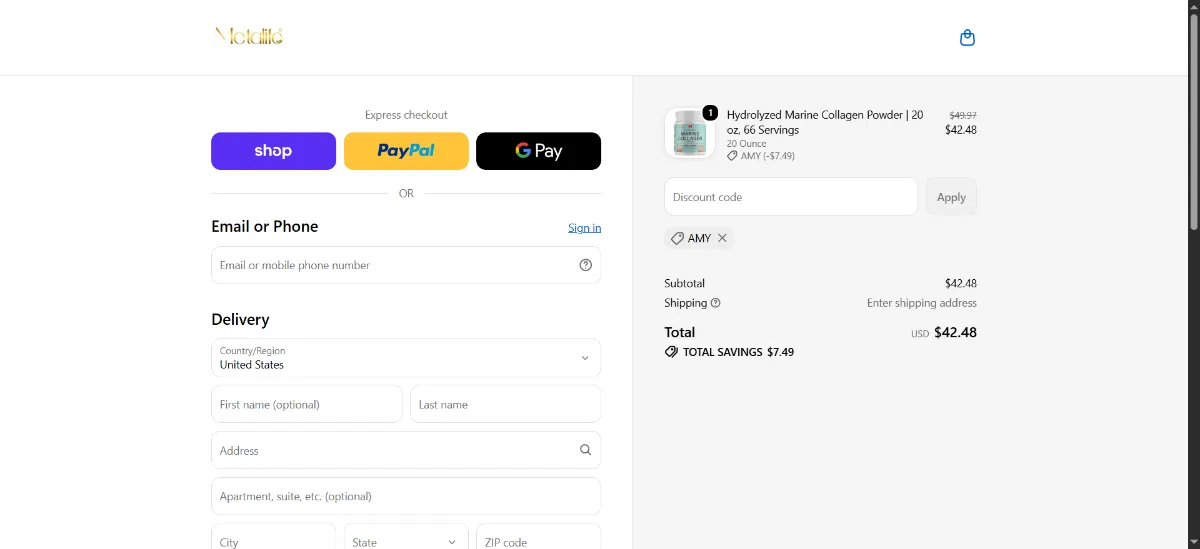Click the search icon in Address field

586,450
